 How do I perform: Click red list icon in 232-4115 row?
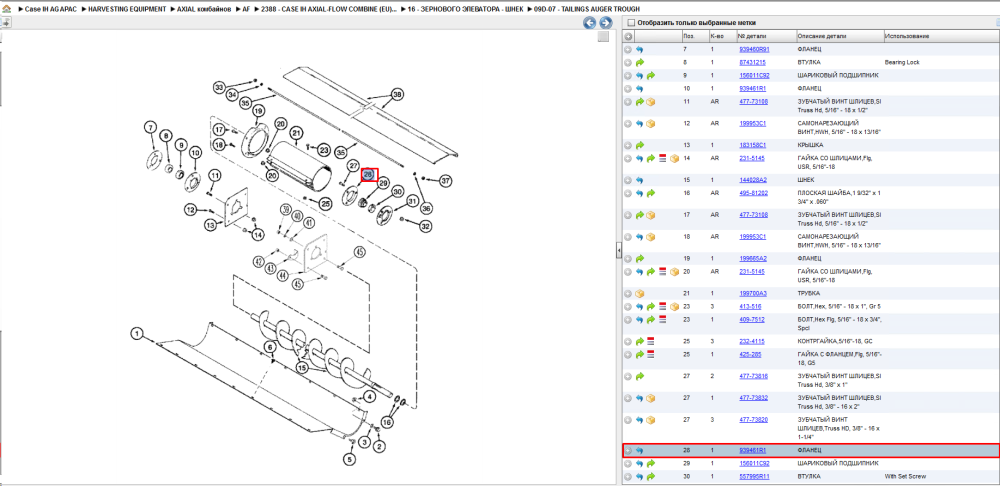tap(651, 341)
